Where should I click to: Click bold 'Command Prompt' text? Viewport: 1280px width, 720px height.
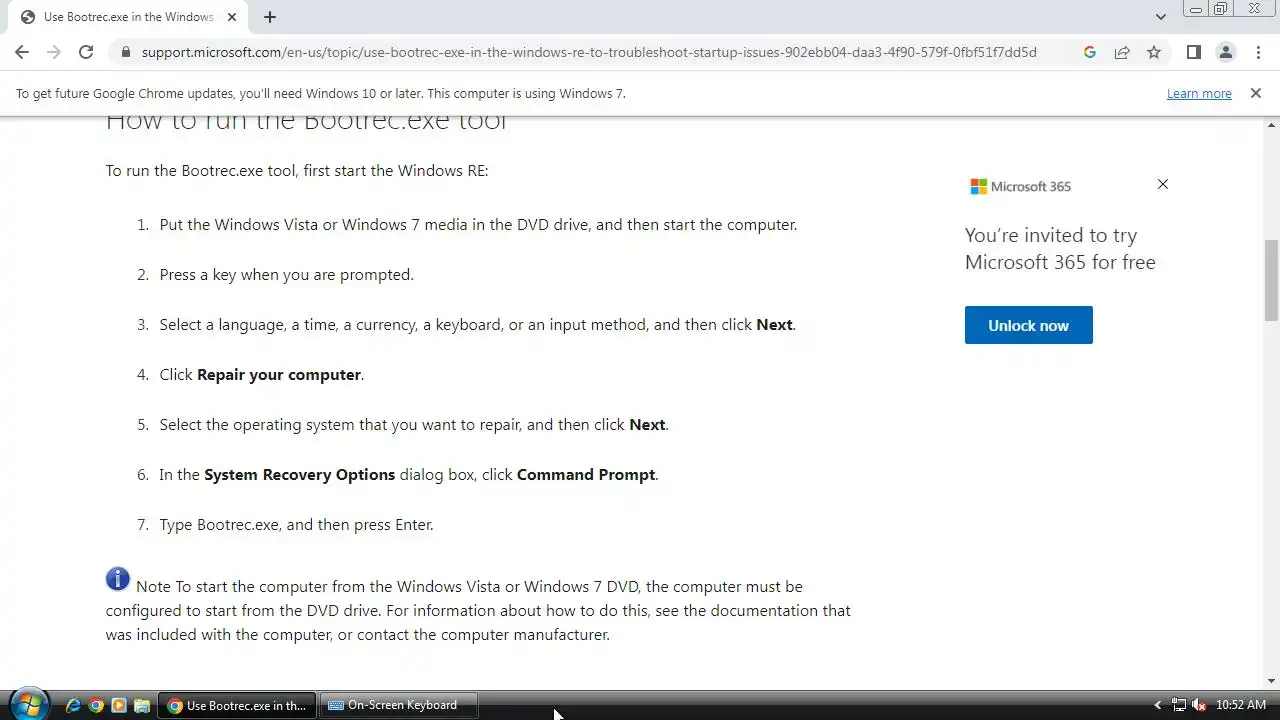[586, 475]
